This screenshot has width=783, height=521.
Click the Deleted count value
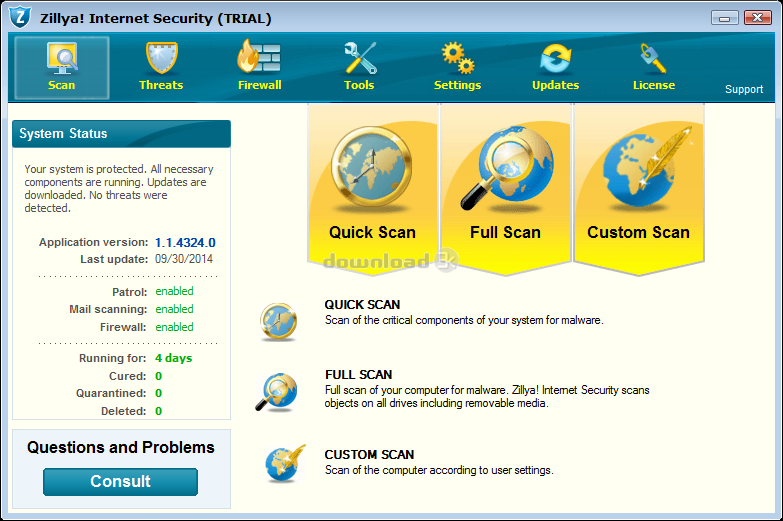click(x=158, y=411)
